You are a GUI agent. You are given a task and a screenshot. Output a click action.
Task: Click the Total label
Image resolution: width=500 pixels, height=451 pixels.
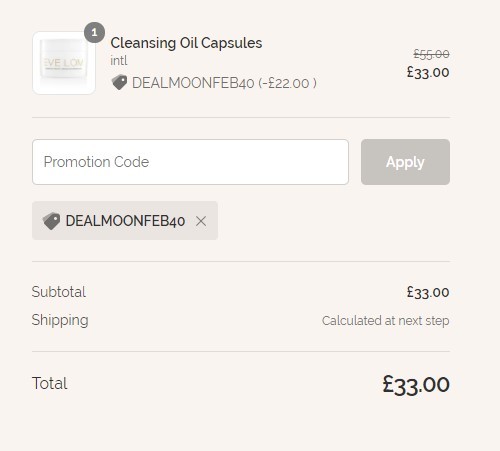(x=50, y=383)
